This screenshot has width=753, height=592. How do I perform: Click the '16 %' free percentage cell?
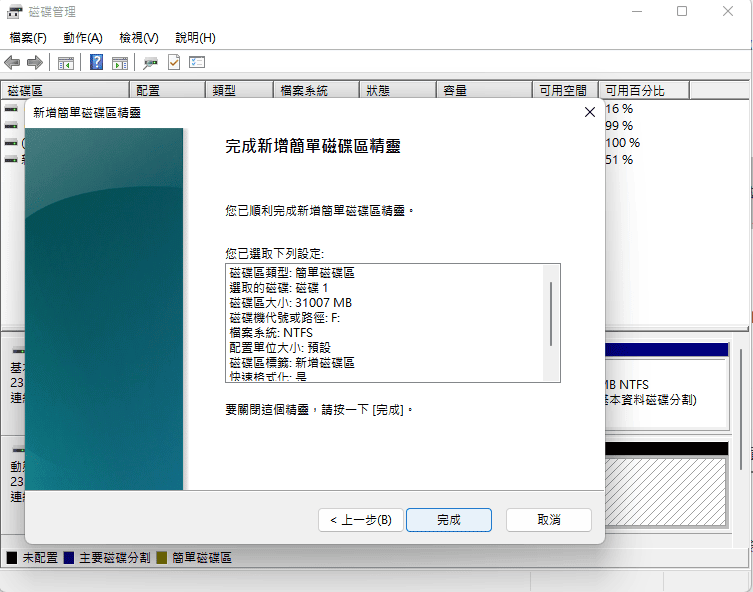point(619,109)
